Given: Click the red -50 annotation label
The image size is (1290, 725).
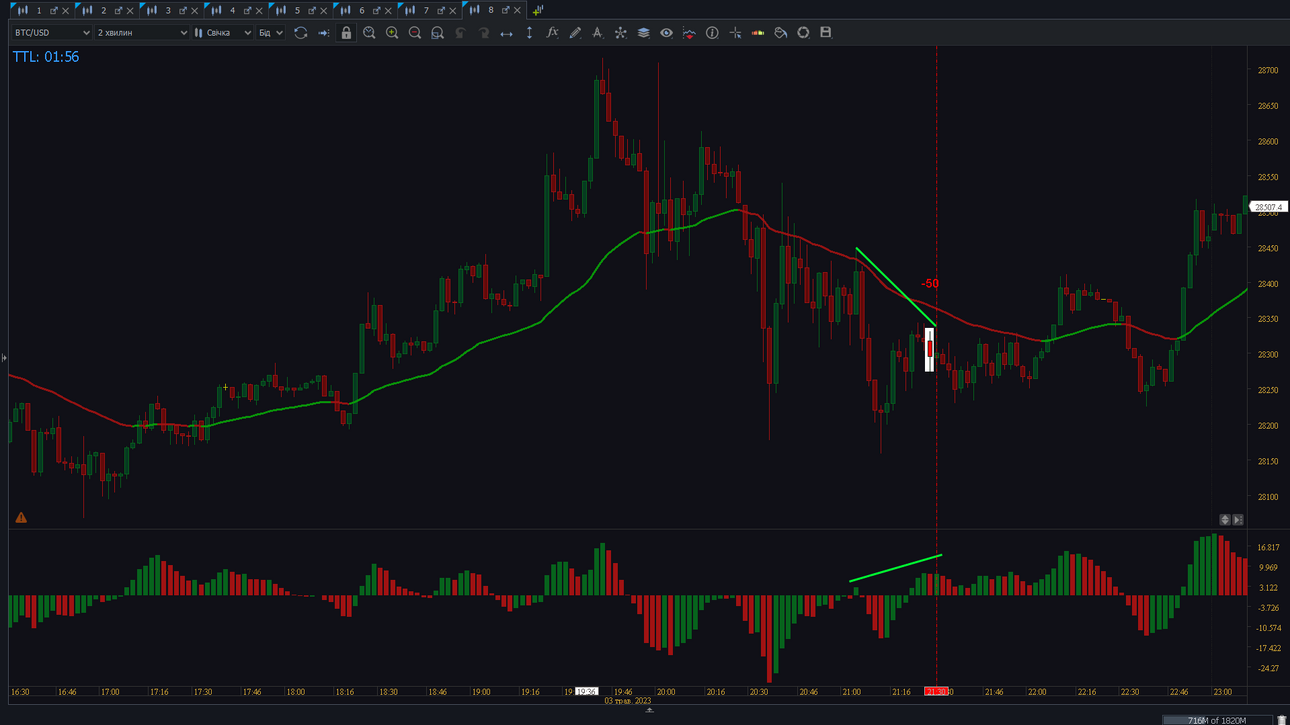Looking at the screenshot, I should (930, 284).
